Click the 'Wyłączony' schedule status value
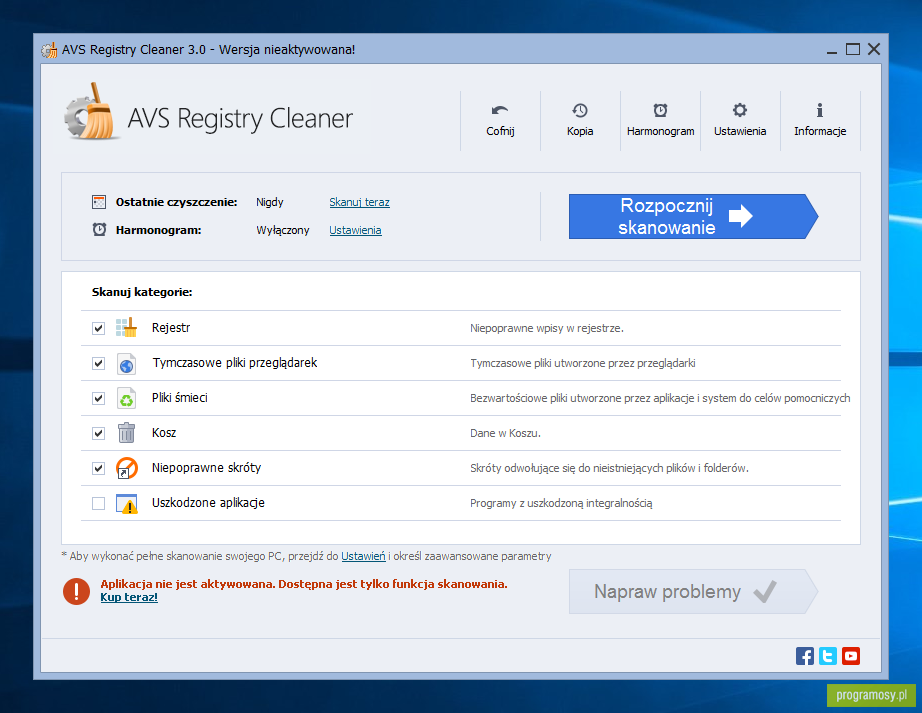Image resolution: width=922 pixels, height=713 pixels. point(283,230)
